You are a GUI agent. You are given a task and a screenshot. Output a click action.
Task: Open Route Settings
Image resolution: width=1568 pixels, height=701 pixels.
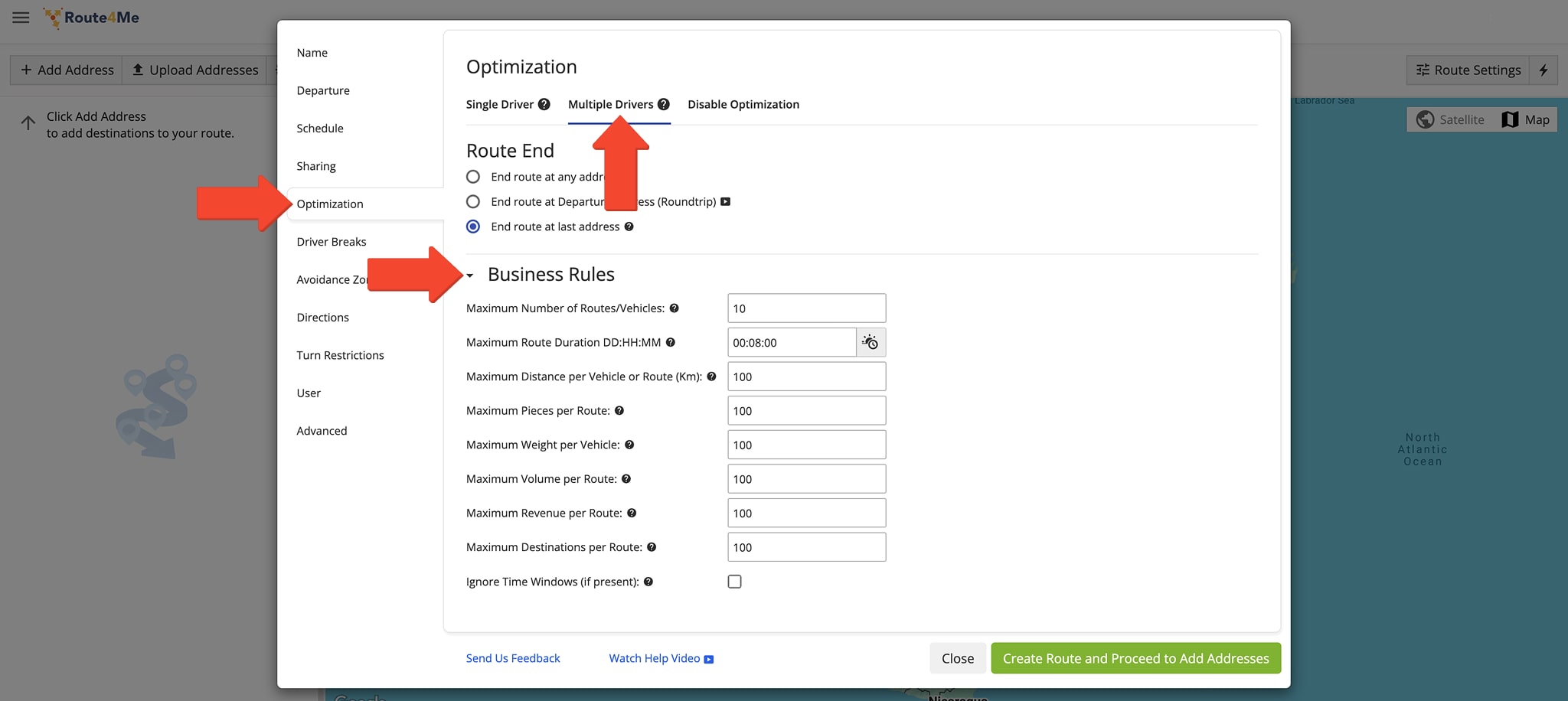tap(1468, 70)
